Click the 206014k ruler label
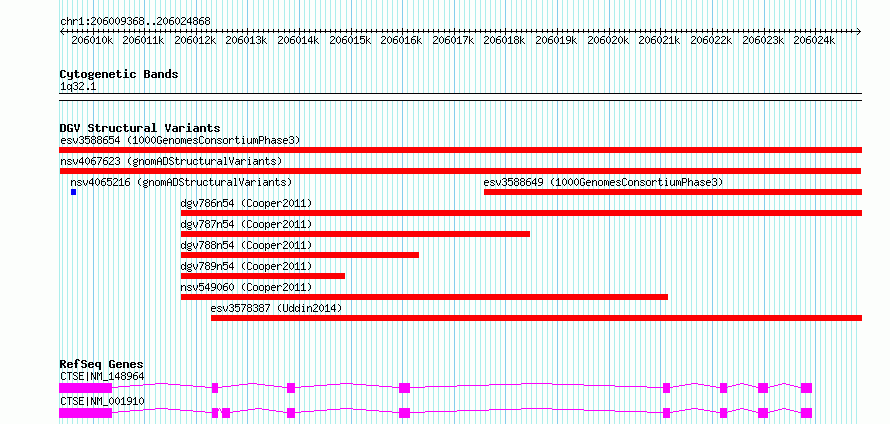Viewport: 890px width, 424px height. (299, 40)
